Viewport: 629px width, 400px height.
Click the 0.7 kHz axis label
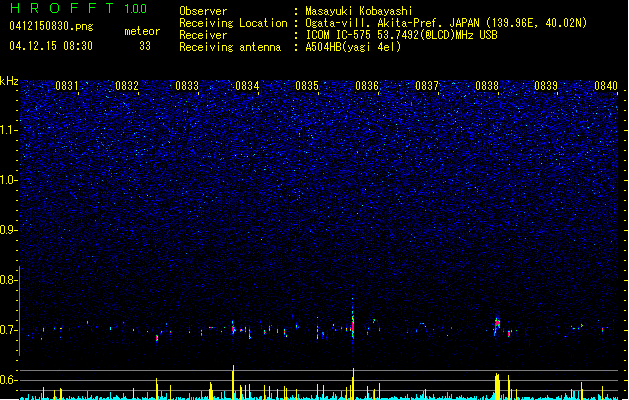[x=9, y=330]
